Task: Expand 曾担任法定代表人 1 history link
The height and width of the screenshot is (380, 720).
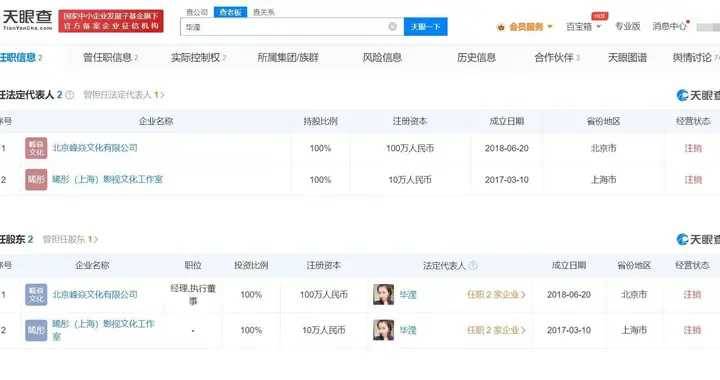Action: [124, 95]
